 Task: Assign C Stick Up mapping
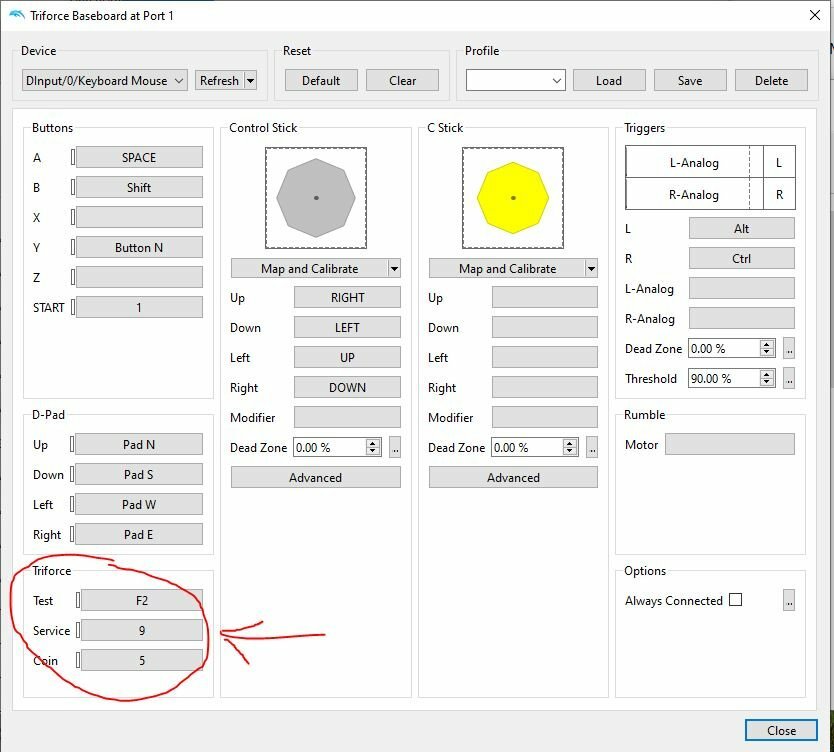click(545, 297)
